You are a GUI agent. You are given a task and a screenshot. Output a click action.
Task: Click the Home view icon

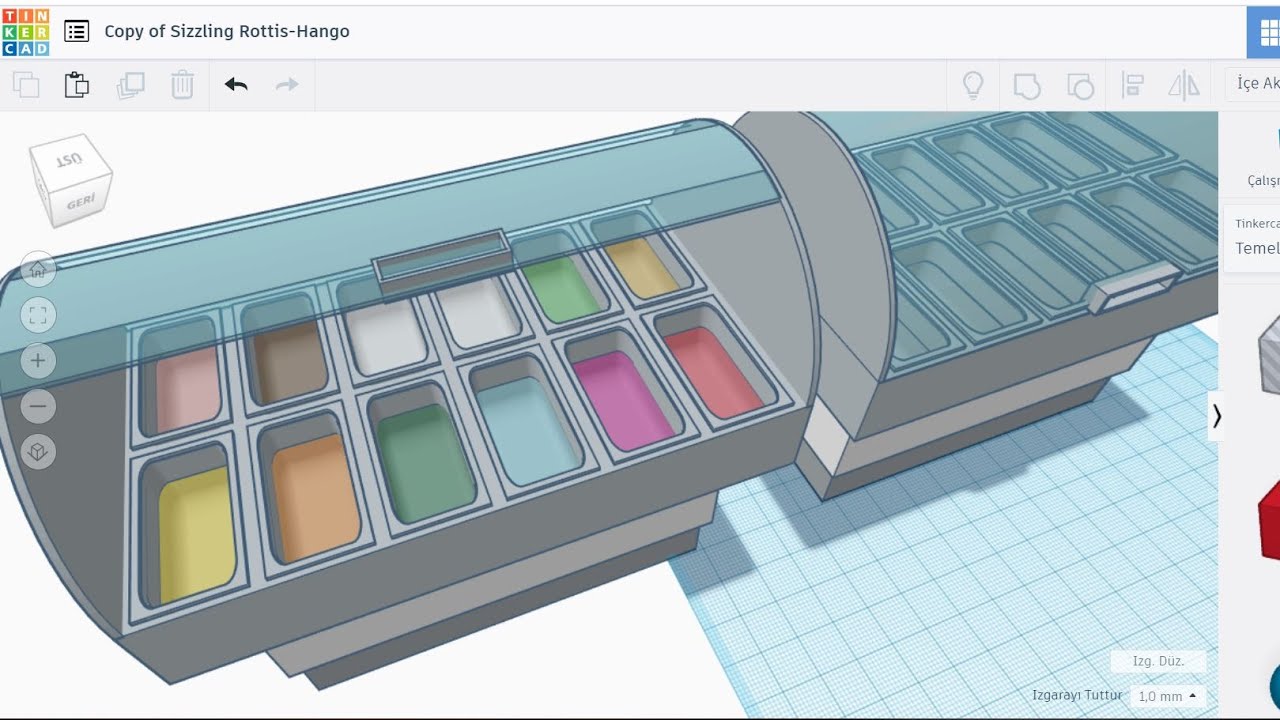click(x=38, y=269)
